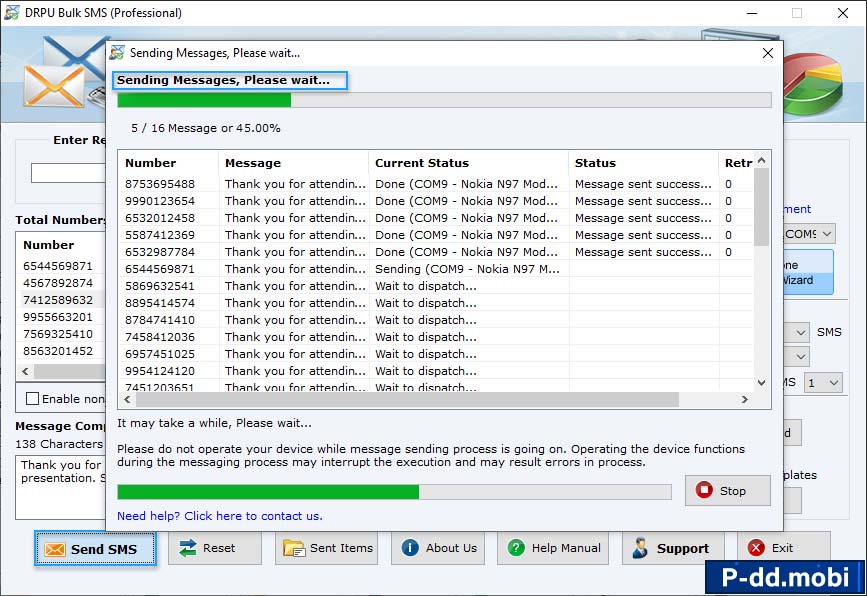Click the recipient number input field in main window

click(69, 173)
